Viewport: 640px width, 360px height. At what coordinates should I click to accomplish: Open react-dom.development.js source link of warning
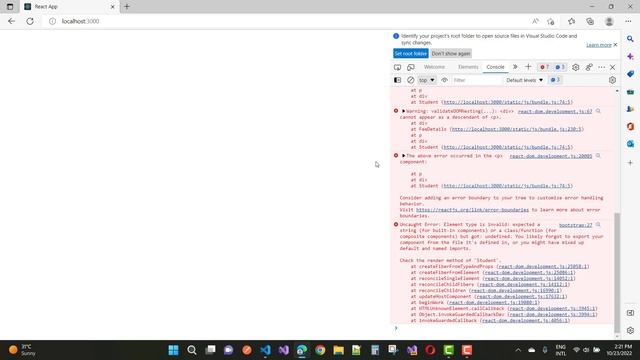click(555, 111)
